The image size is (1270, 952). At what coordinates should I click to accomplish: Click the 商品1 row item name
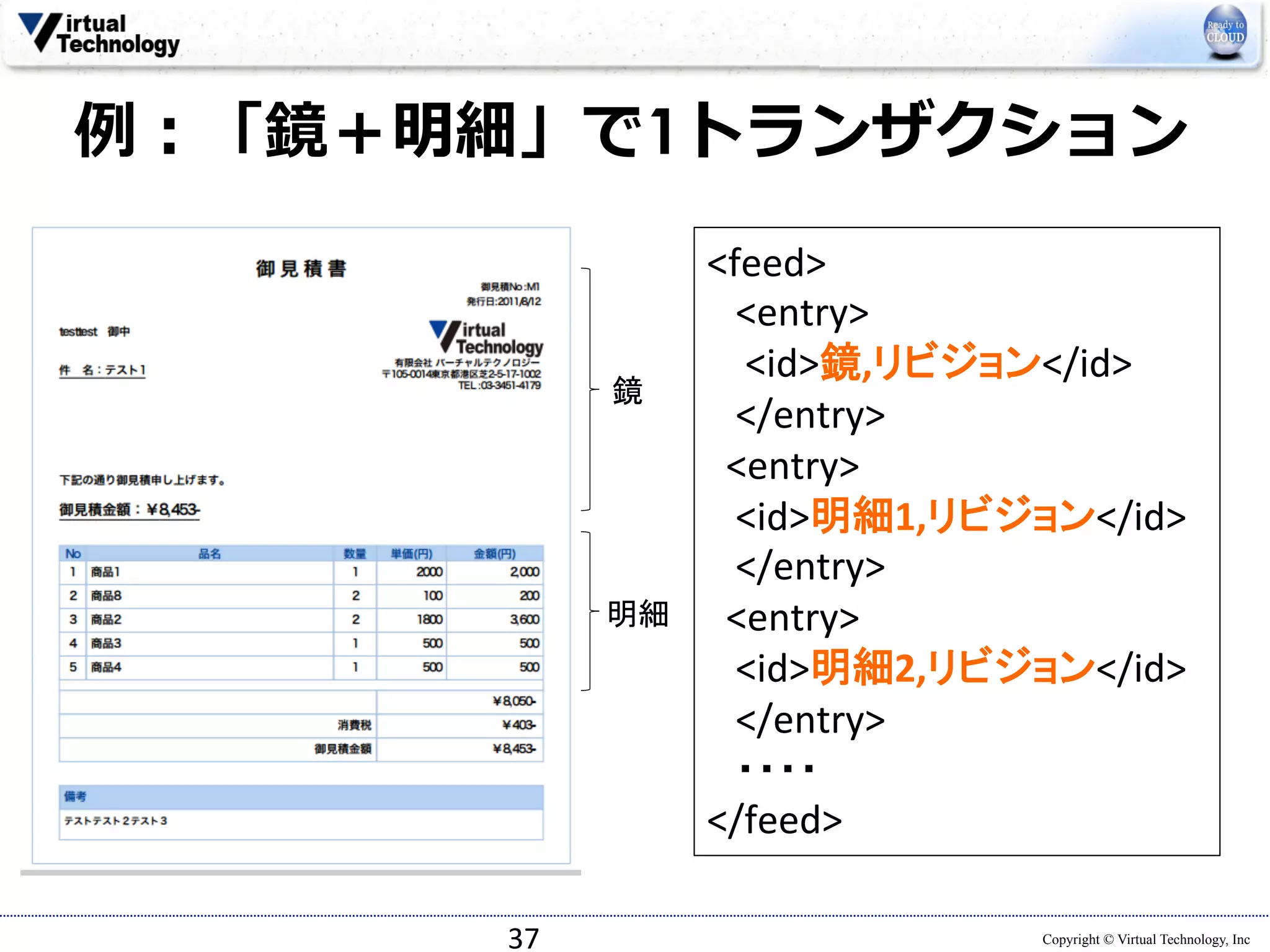point(105,572)
